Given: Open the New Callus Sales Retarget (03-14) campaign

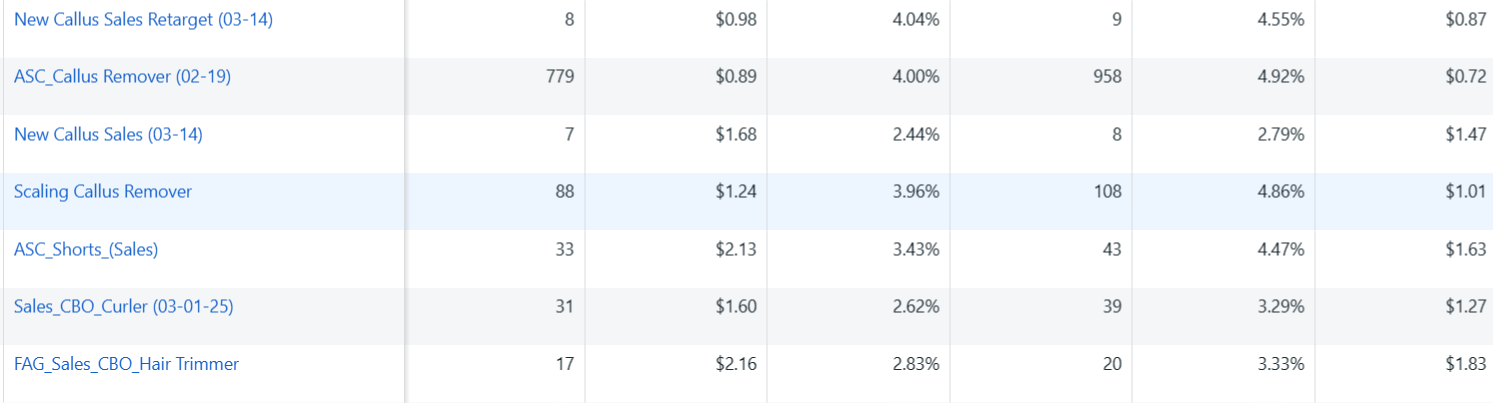Looking at the screenshot, I should (143, 19).
